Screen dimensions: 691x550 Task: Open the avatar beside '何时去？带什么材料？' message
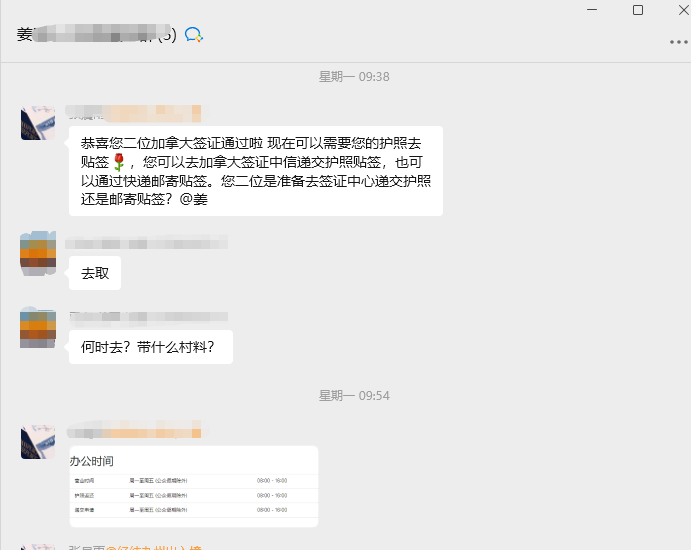pyautogui.click(x=38, y=327)
